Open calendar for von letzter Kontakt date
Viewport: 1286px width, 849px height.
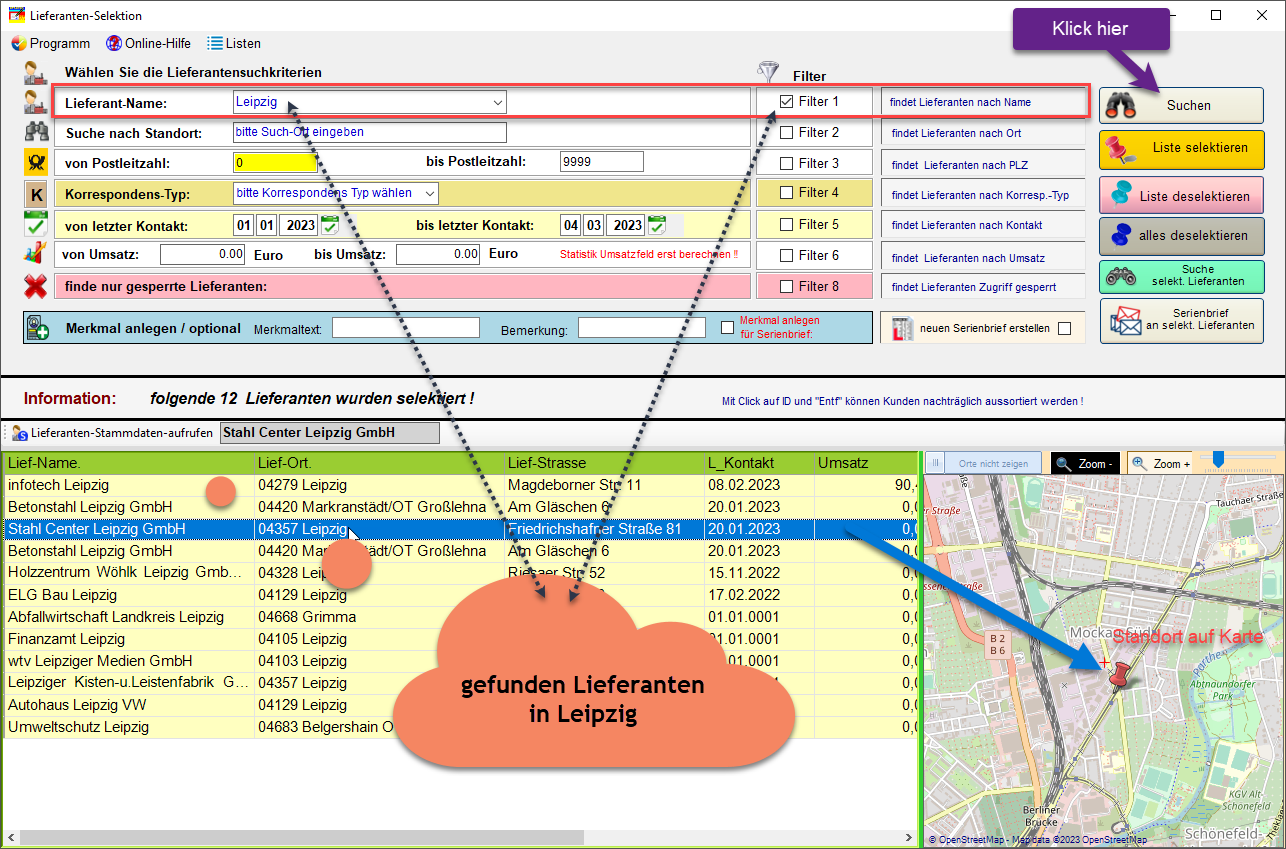329,225
